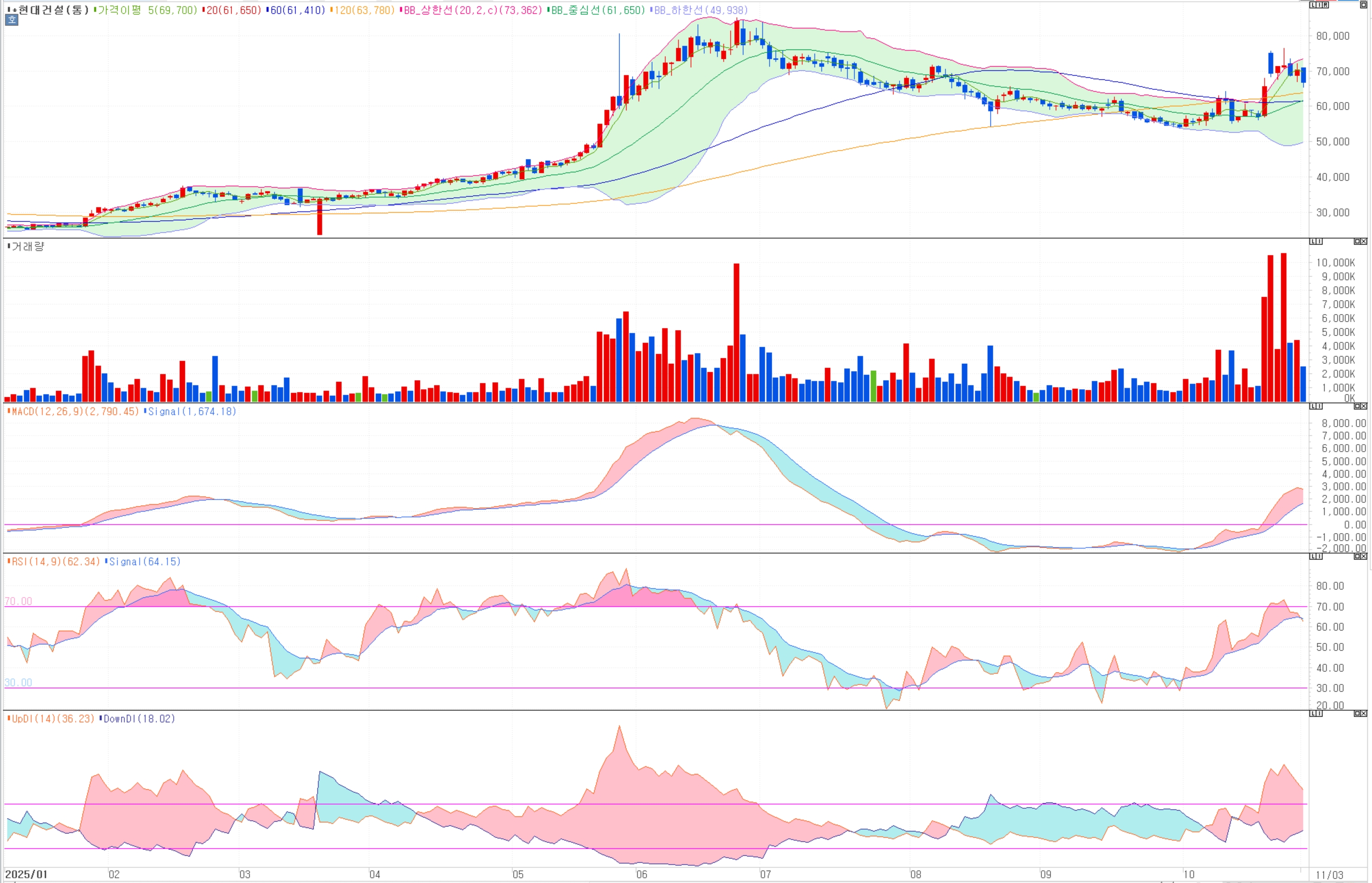
Task: Click the L button on the RSI pane
Action: (1313, 556)
